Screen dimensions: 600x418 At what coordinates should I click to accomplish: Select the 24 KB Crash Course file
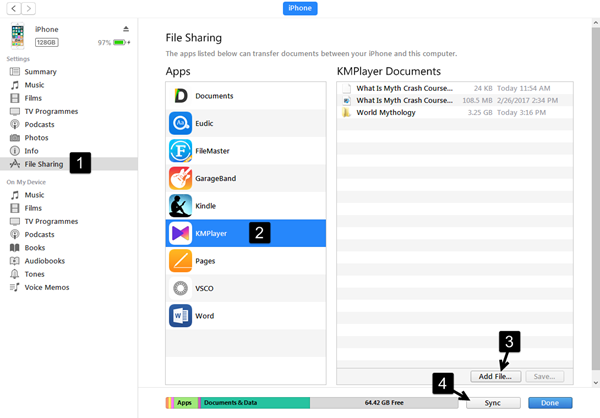click(455, 88)
